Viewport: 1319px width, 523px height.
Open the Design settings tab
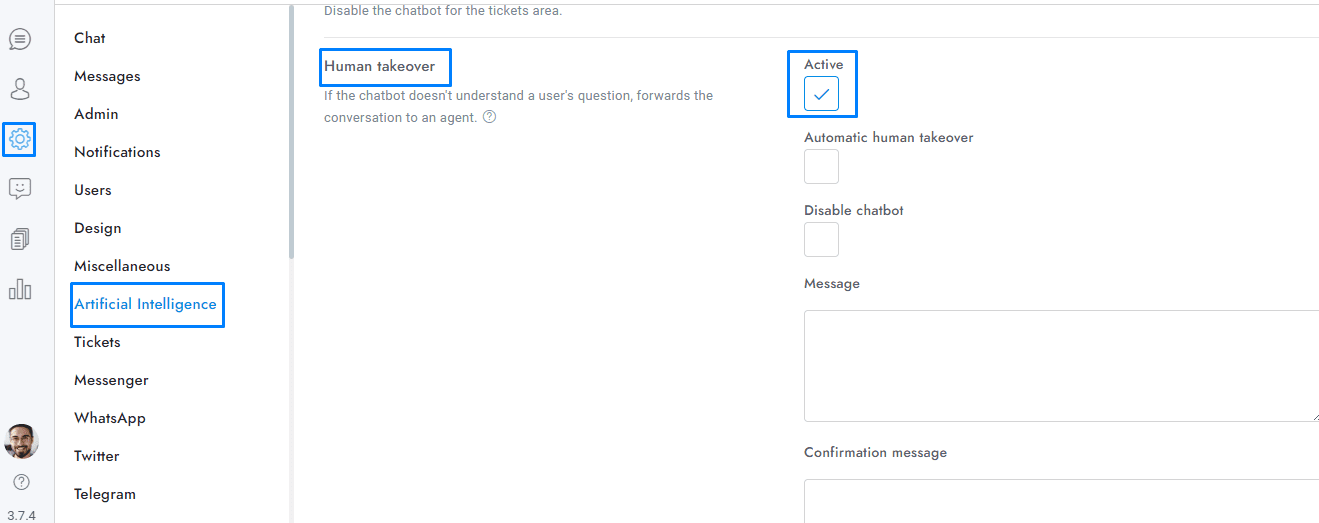(97, 228)
